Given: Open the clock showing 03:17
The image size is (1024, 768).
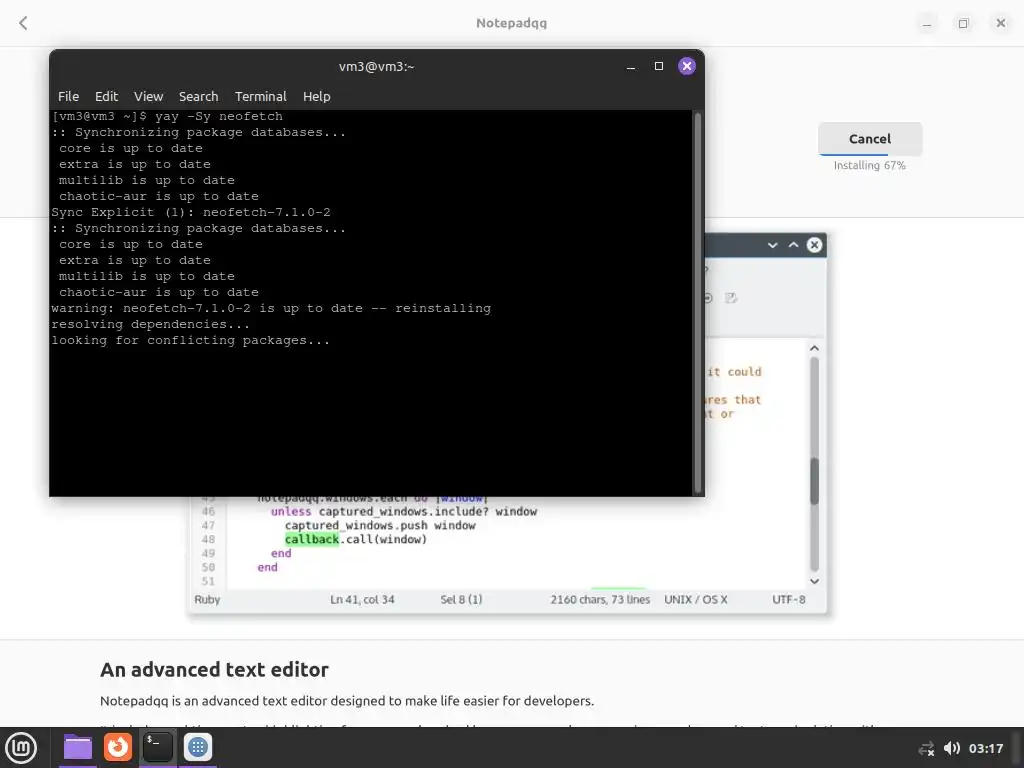Looking at the screenshot, I should pyautogui.click(x=985, y=748).
